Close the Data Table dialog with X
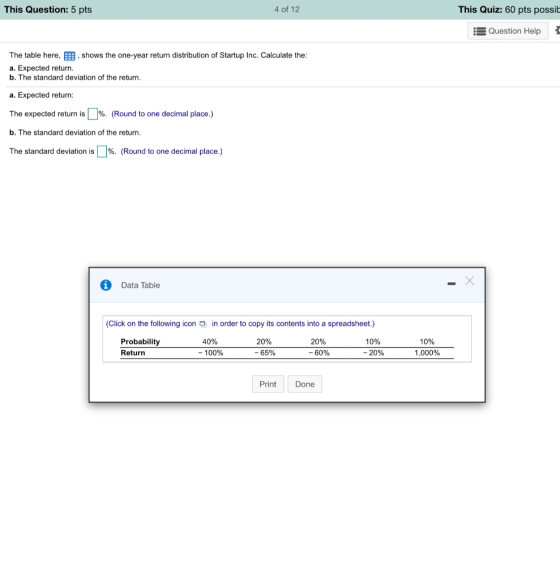Screen dimensions: 560x580 coord(469,281)
